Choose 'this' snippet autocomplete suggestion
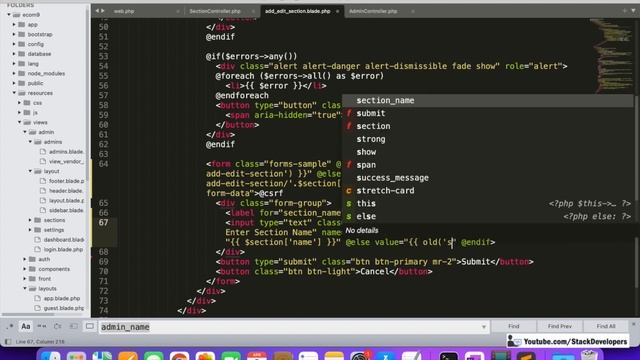 (x=487, y=204)
